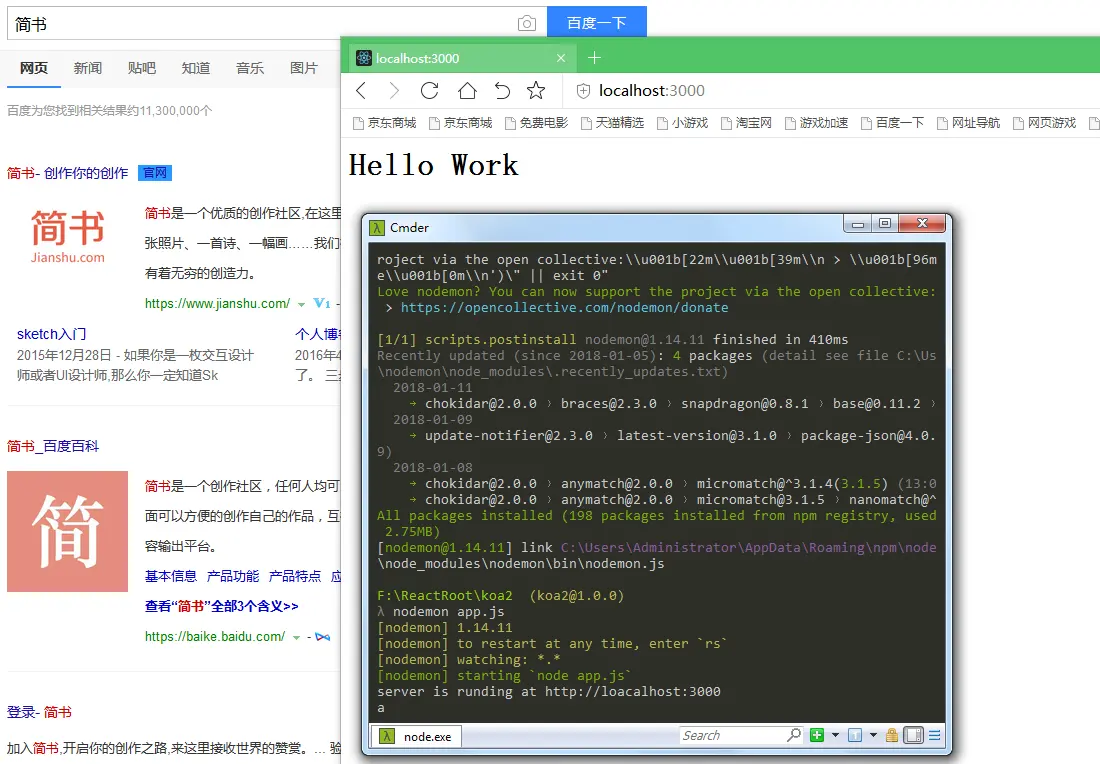This screenshot has width=1100, height=764.
Task: Open the opencollective.com/nodemon/donate link in Cmder
Action: [565, 307]
